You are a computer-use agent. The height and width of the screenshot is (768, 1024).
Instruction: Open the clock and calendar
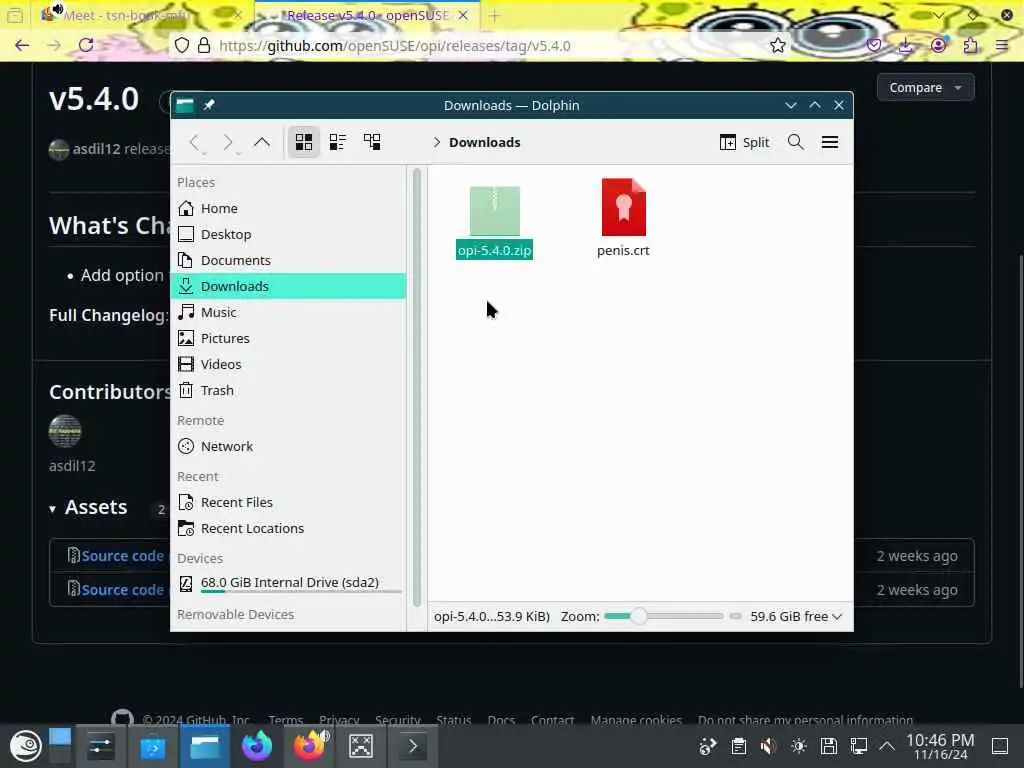[x=940, y=746]
